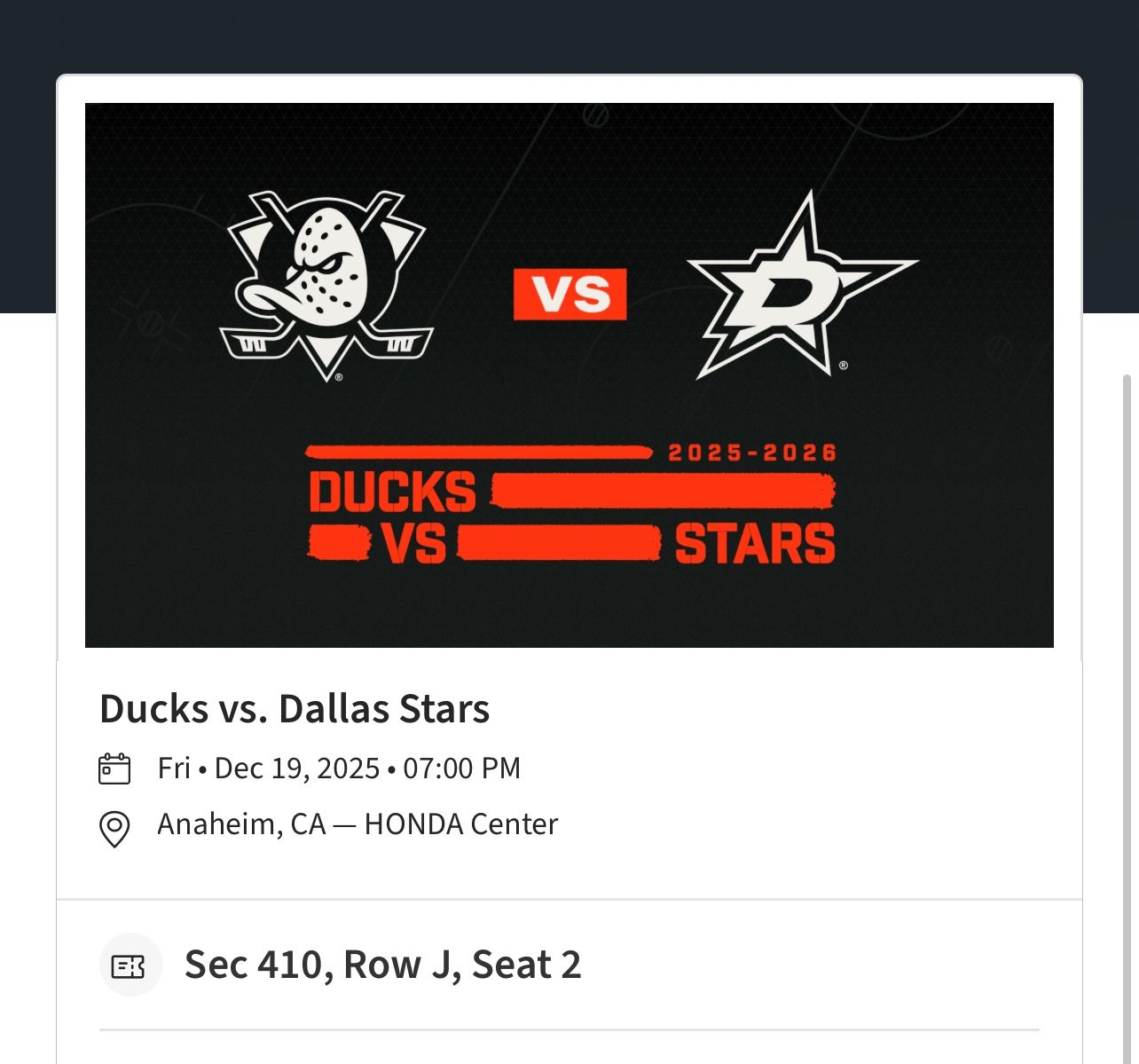
Task: Click the orange STARS text in banner
Action: coord(755,544)
